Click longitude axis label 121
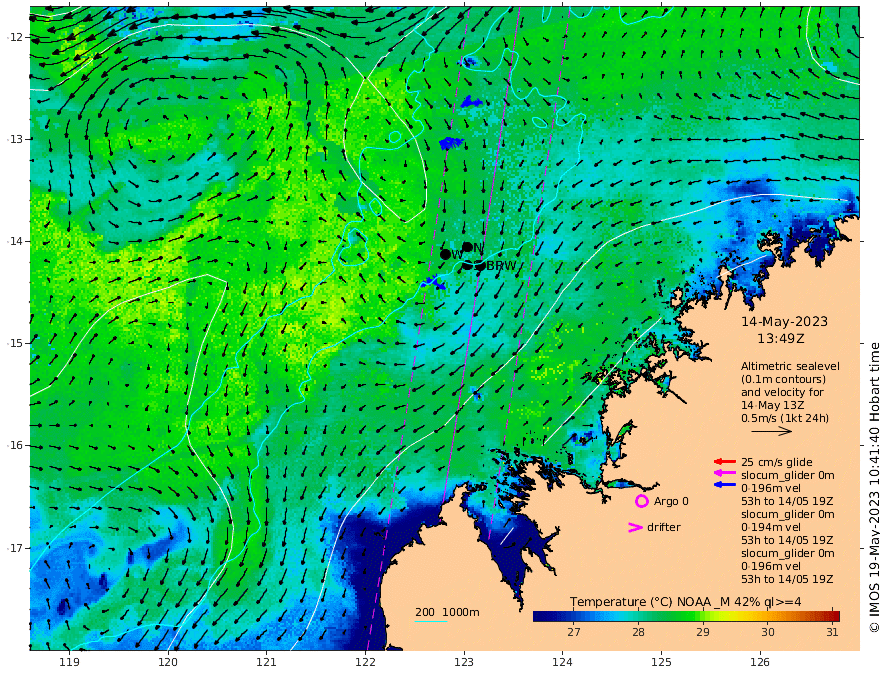880x680 pixels. click(x=267, y=663)
